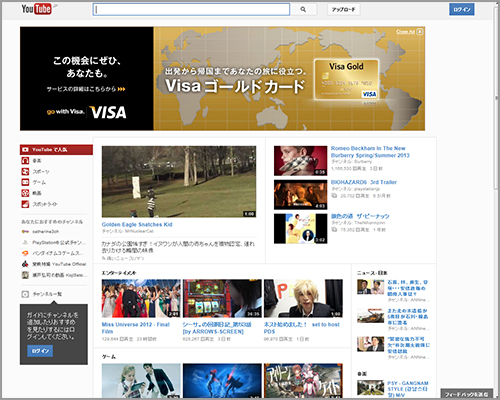Open the BIOHAZARD6 3rd Trailer thumbnail
Screen dimensions: 500x400
pos(300,195)
